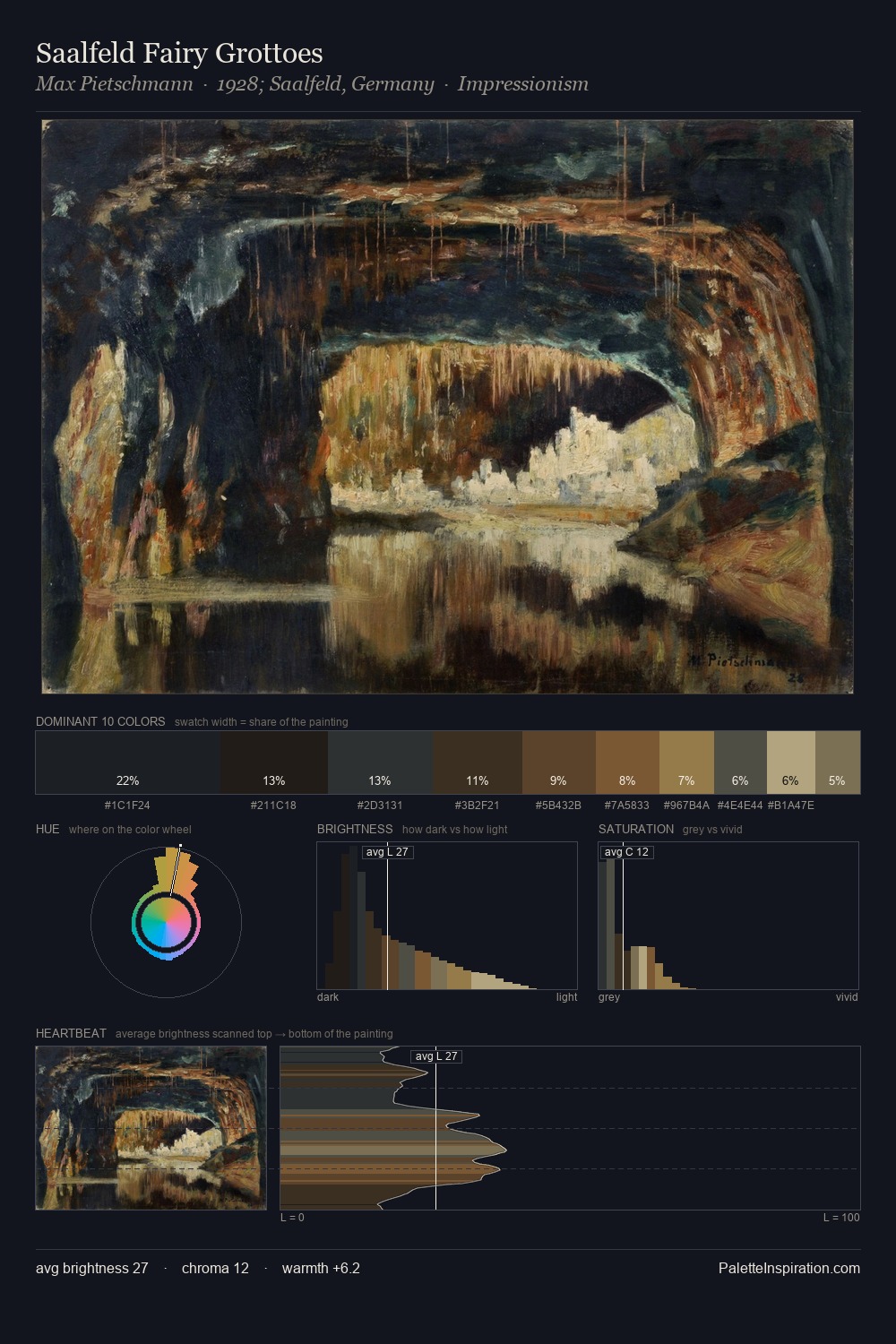Click the 'vivid' saturation axis label
Viewport: 896px width, 1344px height.
tap(847, 997)
